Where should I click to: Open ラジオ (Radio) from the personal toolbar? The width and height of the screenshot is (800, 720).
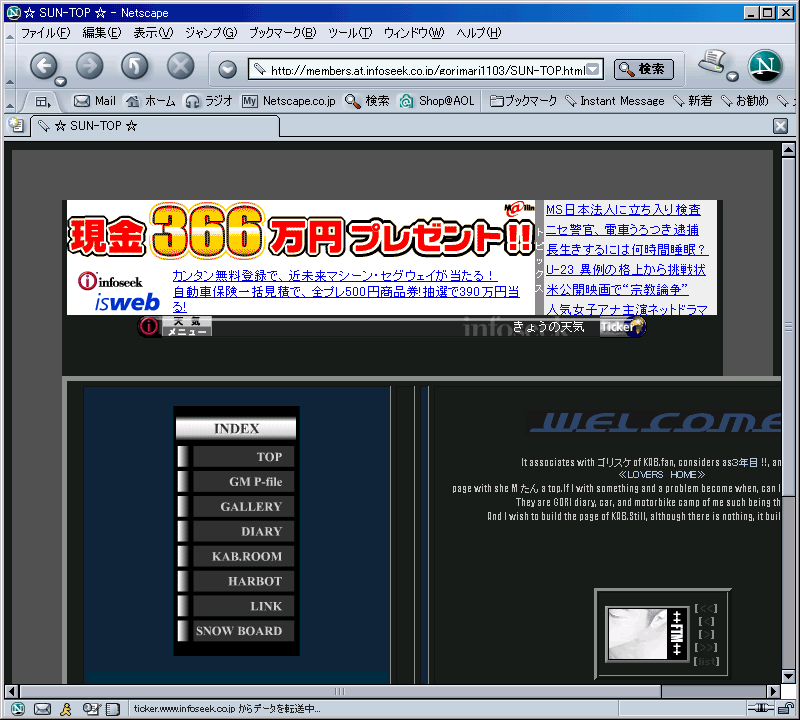(209, 101)
